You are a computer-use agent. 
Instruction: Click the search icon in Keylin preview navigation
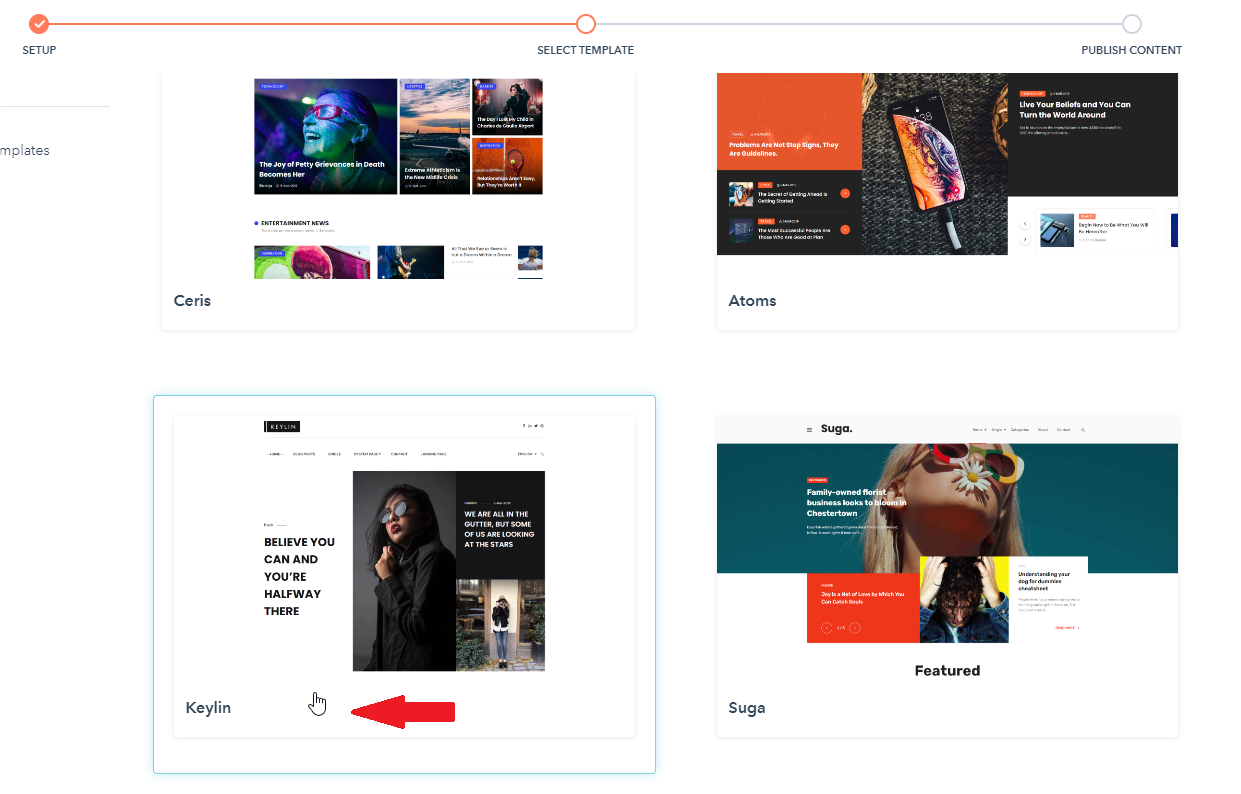click(542, 454)
